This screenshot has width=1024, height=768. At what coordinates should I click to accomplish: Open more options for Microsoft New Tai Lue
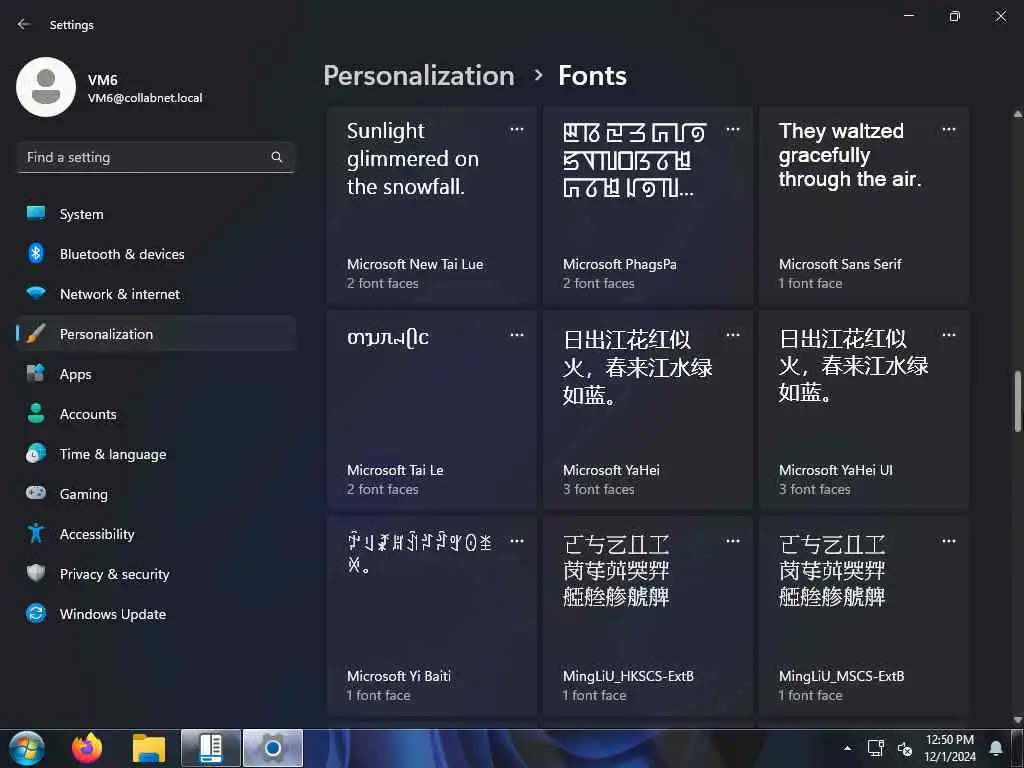click(517, 129)
